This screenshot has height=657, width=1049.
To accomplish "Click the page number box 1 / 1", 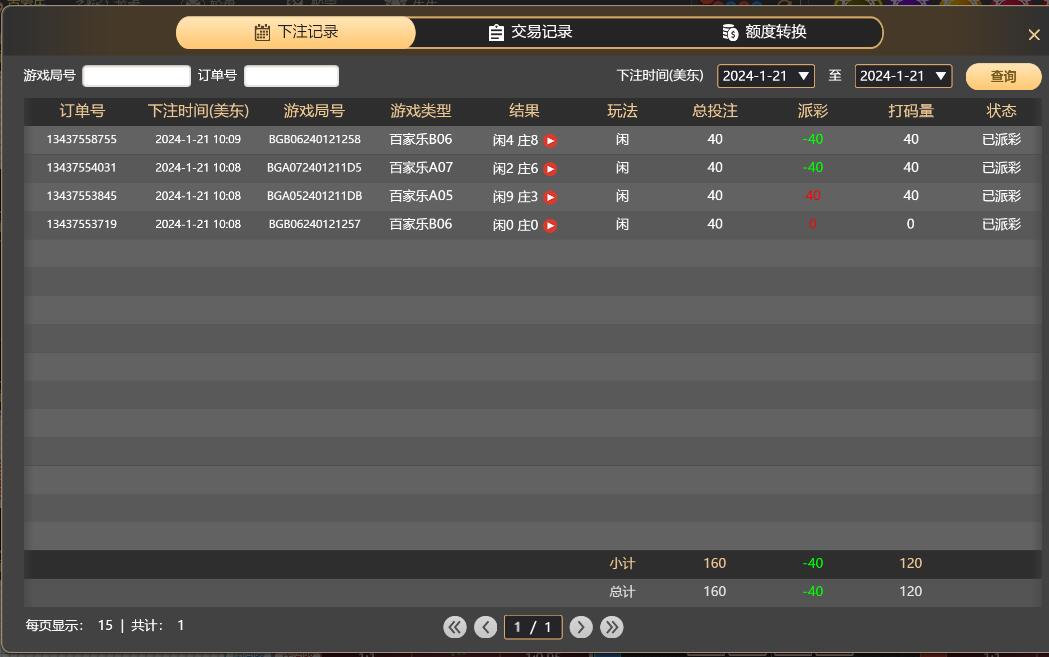I will [533, 627].
